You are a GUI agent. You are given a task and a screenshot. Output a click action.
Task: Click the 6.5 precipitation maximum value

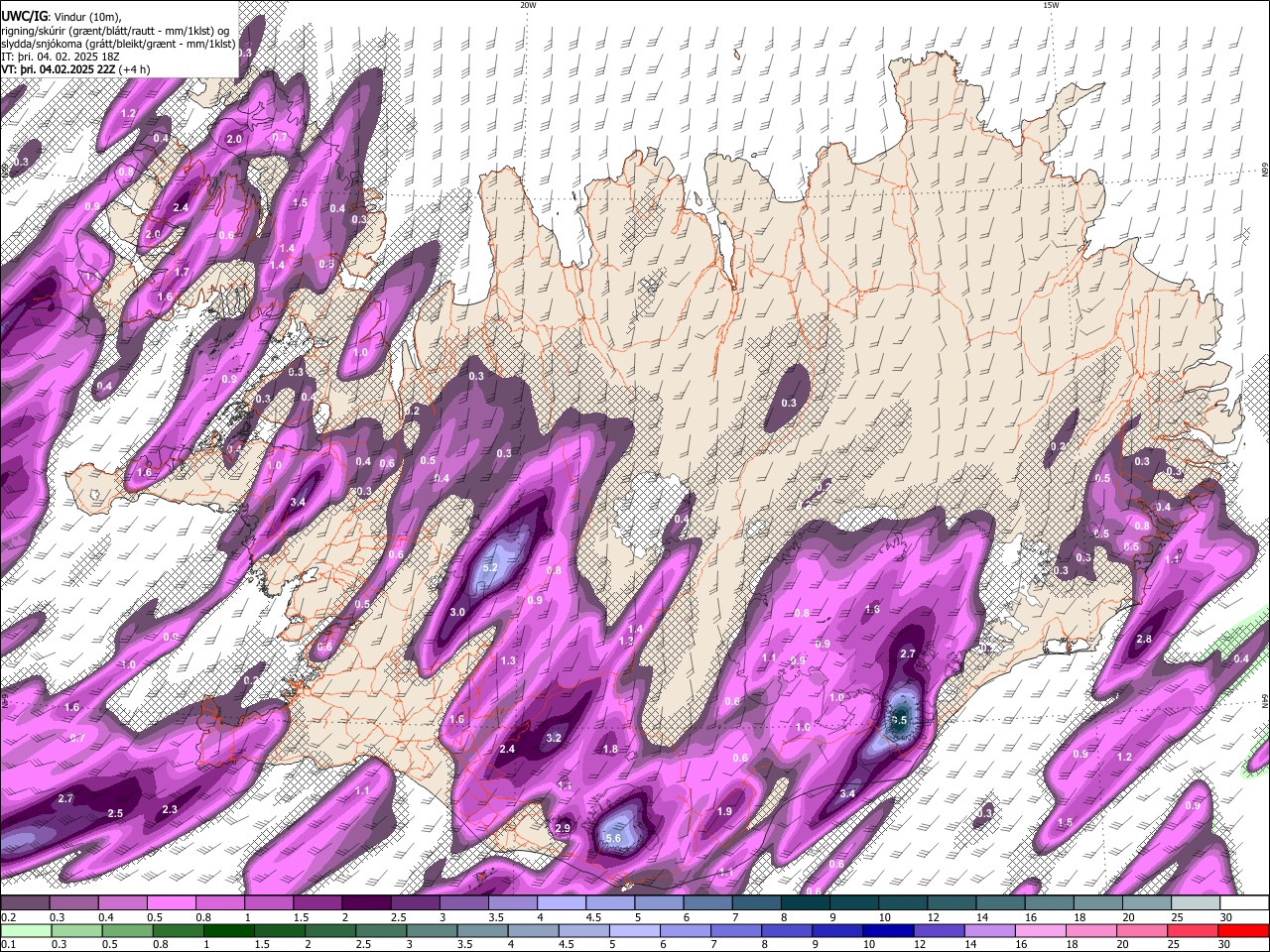point(899,720)
